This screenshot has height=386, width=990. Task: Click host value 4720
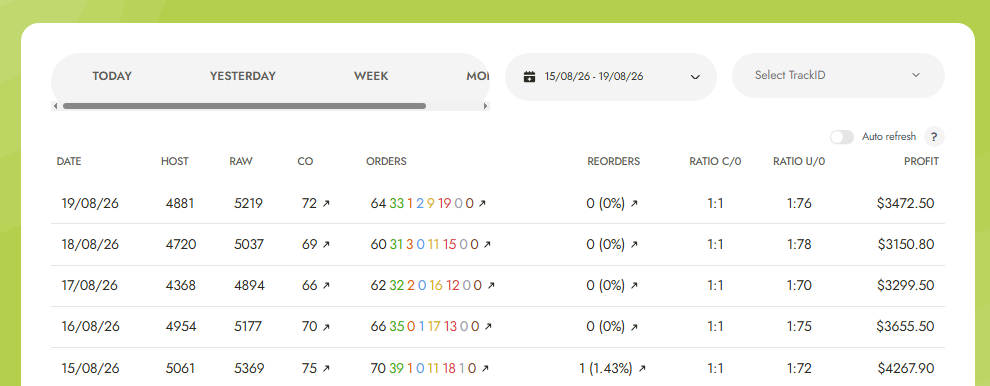181,244
